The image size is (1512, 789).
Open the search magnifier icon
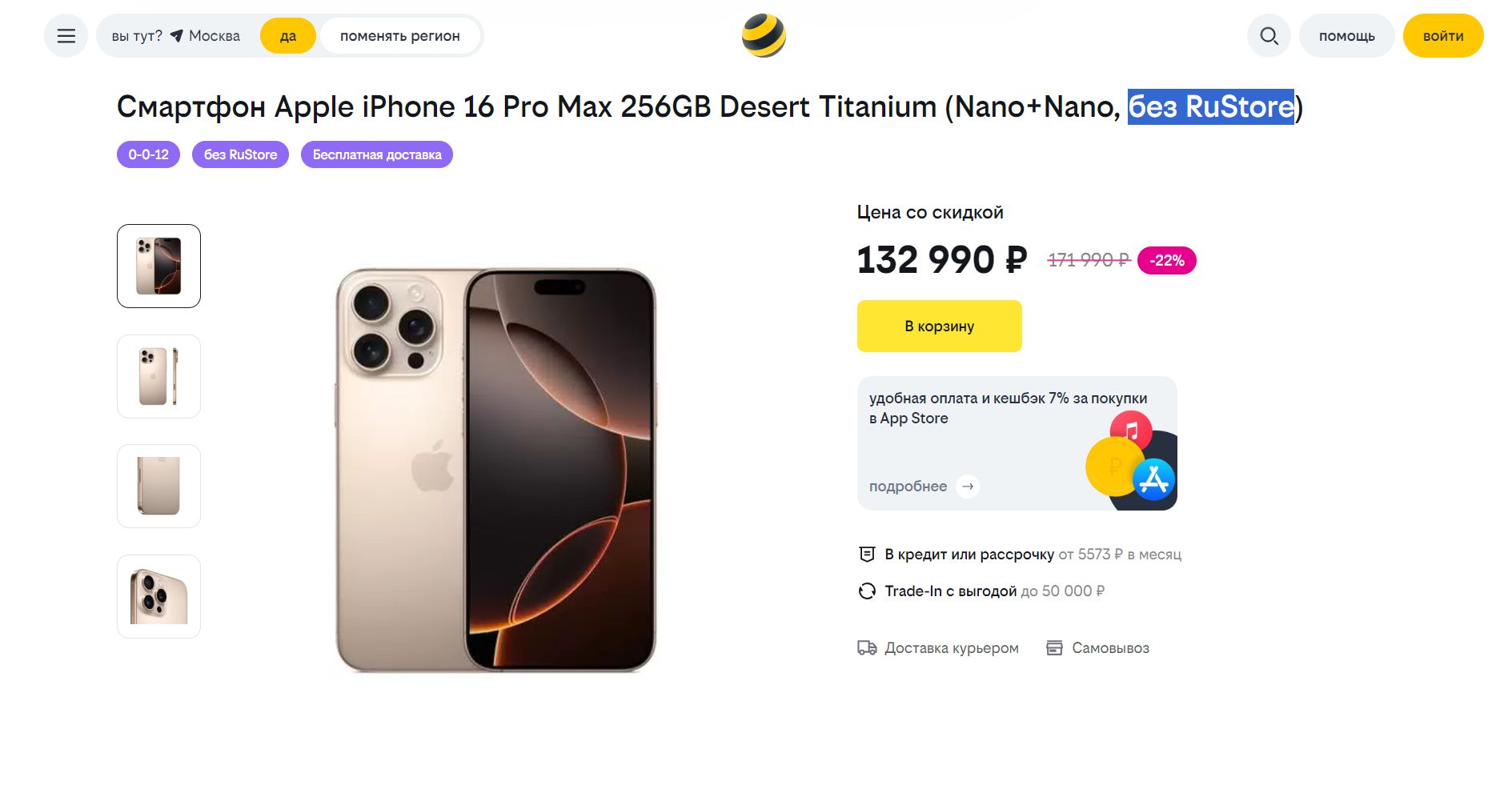[x=1269, y=36]
